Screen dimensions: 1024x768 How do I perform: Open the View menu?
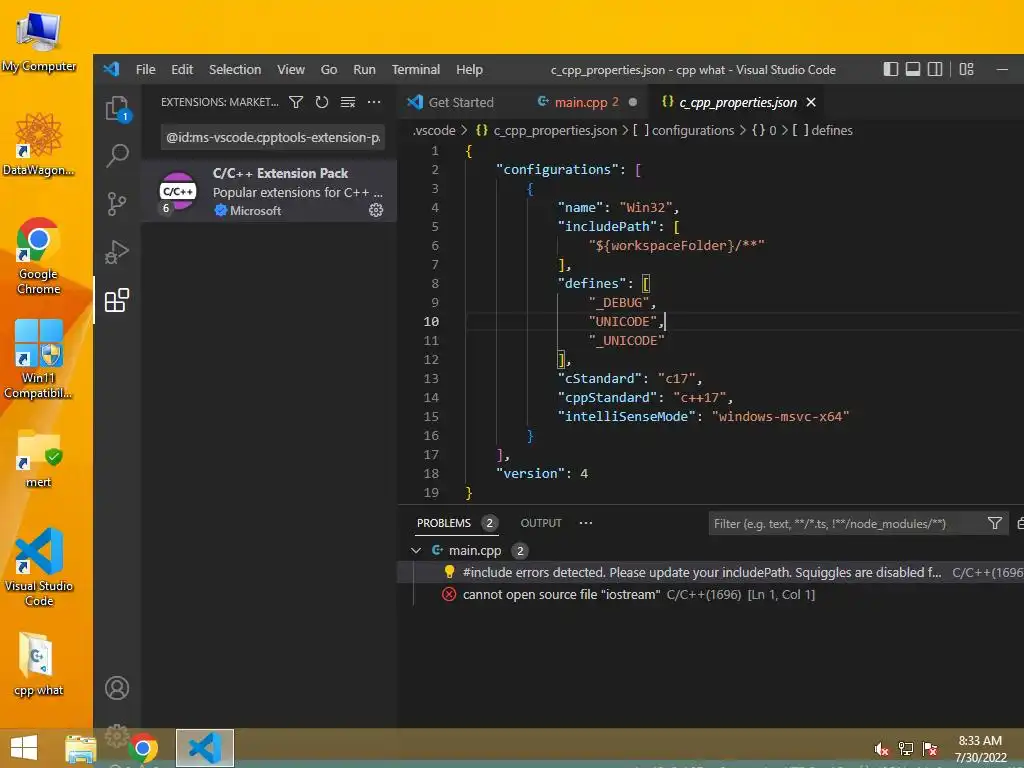click(x=291, y=69)
